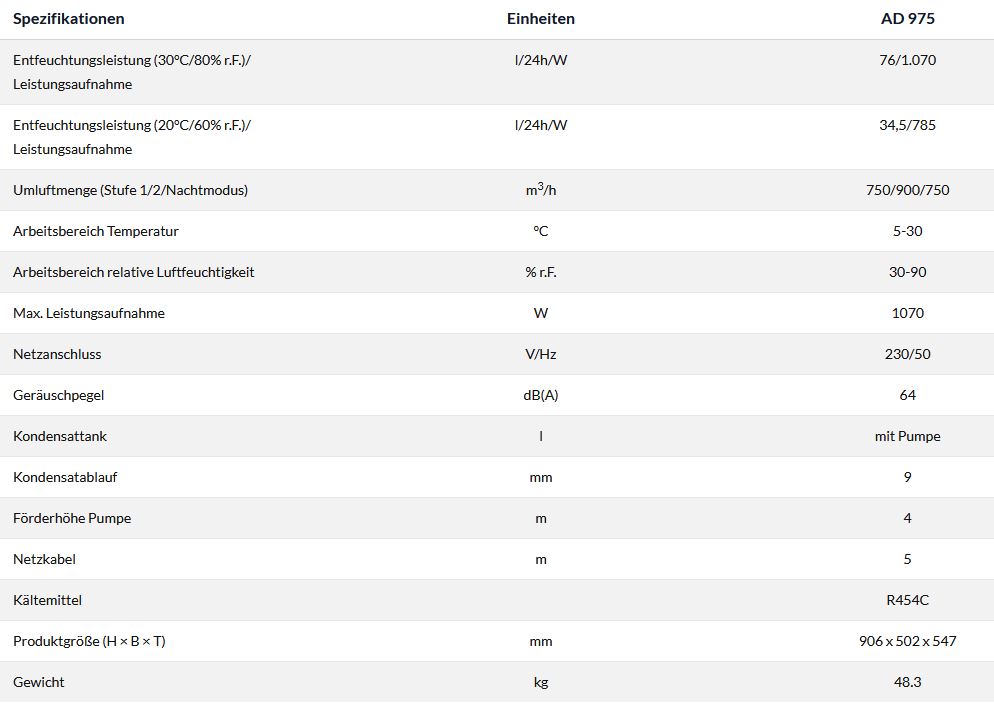Screen dimensions: 994x720
Task: Select the 906 x 502 x 547 dimensions
Action: [x=907, y=641]
